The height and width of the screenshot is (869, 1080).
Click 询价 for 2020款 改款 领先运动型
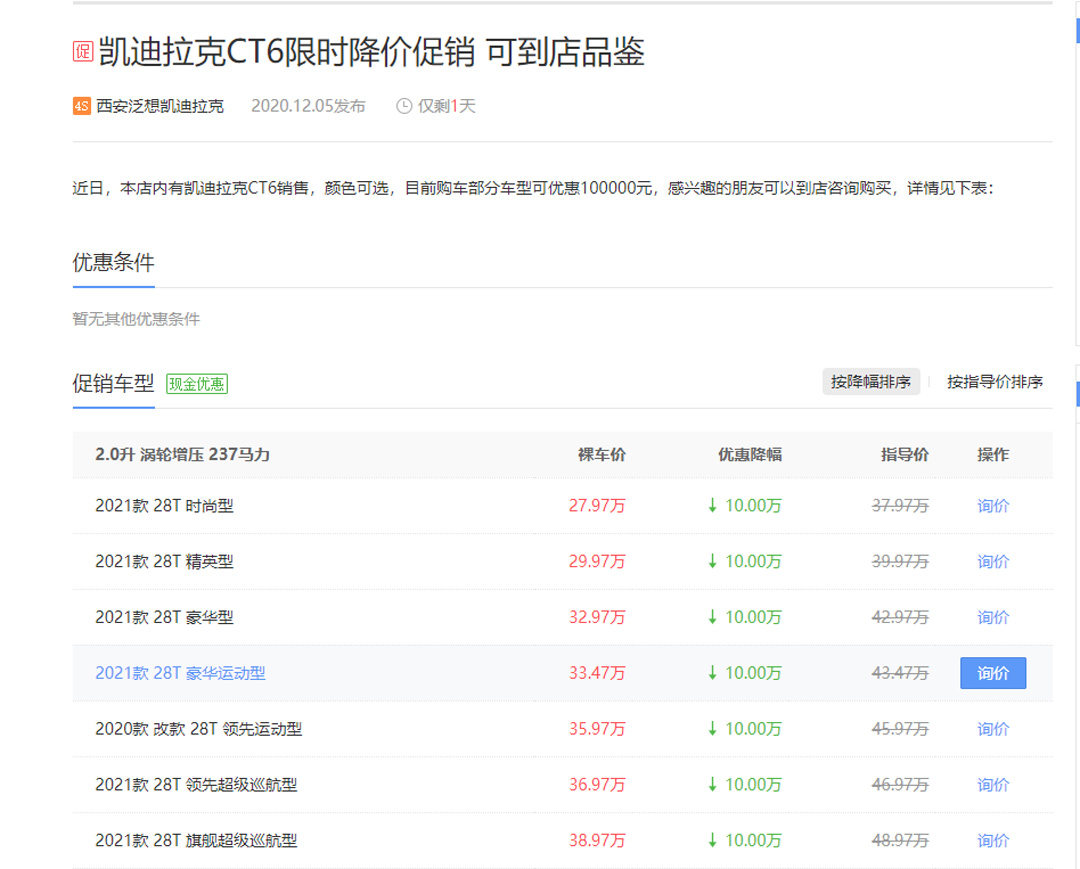[992, 729]
